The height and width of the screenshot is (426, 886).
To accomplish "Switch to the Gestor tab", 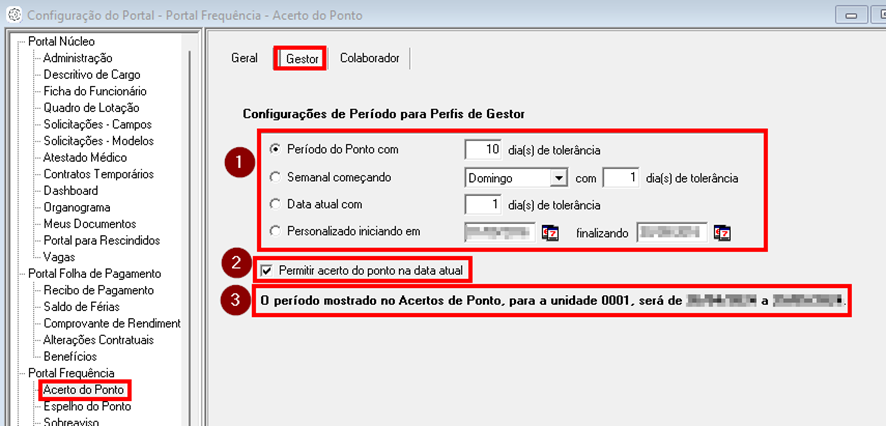I will 302,59.
